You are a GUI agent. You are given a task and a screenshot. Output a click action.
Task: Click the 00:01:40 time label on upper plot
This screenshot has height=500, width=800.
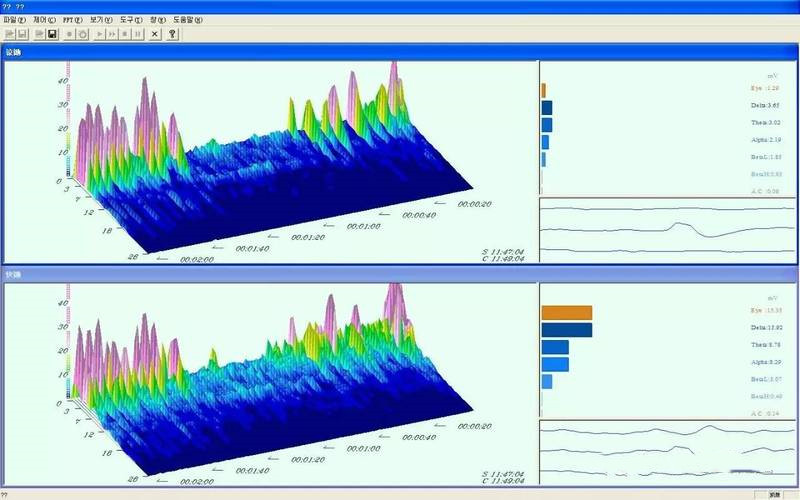click(x=252, y=249)
